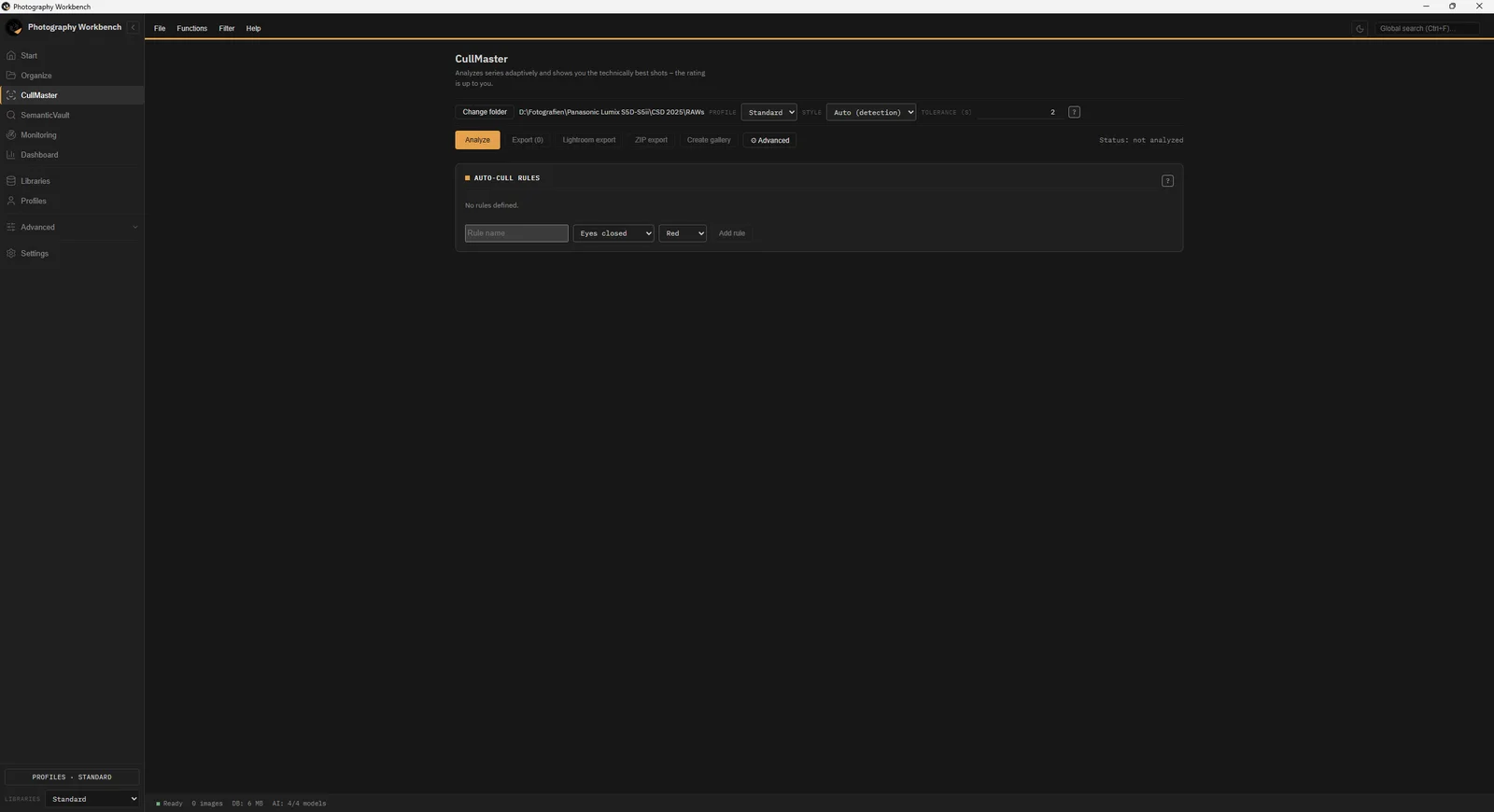Open the Eyes closed rule condition dropdown
Screen dimensions: 1494x812
point(613,233)
